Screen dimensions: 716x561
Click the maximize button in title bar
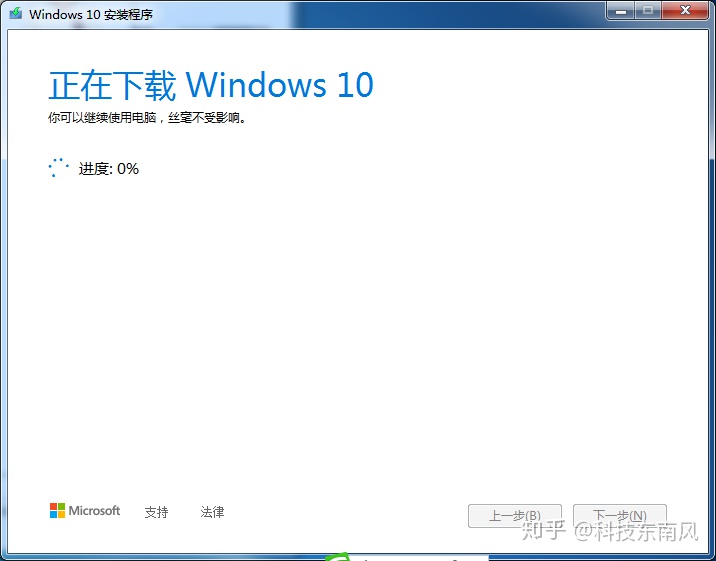(x=648, y=10)
